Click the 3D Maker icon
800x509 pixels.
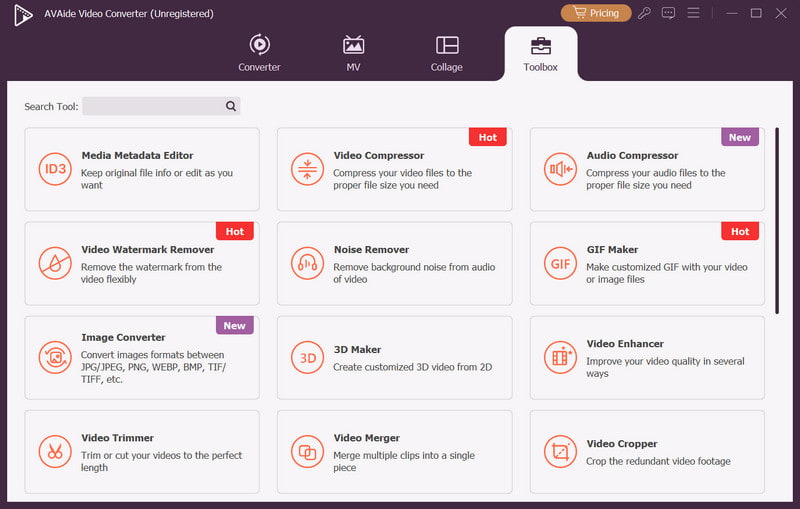click(x=307, y=358)
